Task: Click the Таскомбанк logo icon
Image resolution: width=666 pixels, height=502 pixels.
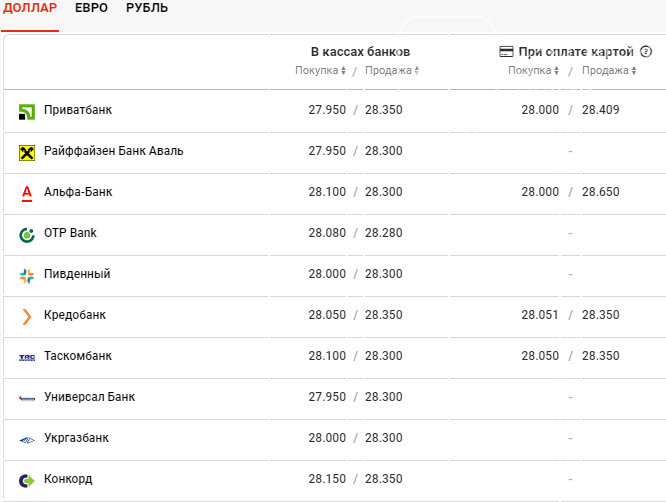Action: click(27, 357)
